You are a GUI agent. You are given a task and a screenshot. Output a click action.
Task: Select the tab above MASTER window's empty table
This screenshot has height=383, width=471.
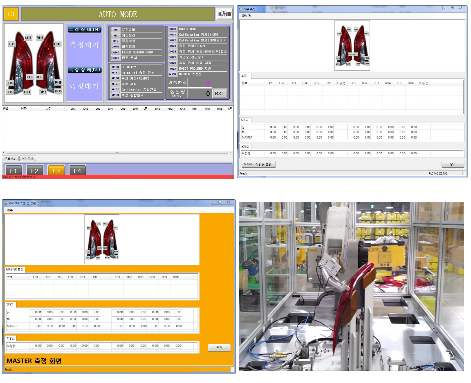(15, 269)
